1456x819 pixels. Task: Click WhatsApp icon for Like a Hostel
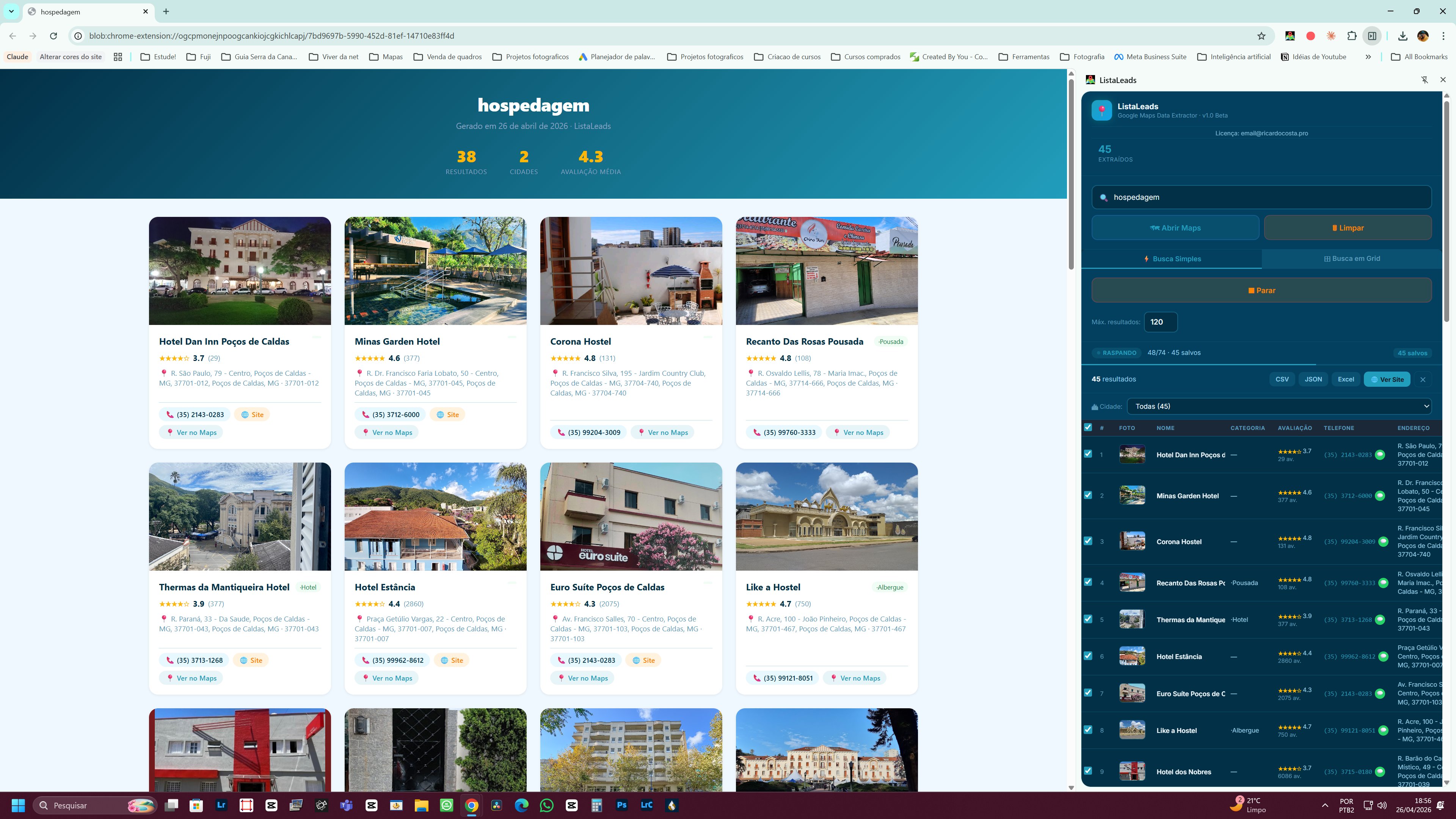[x=1383, y=730]
